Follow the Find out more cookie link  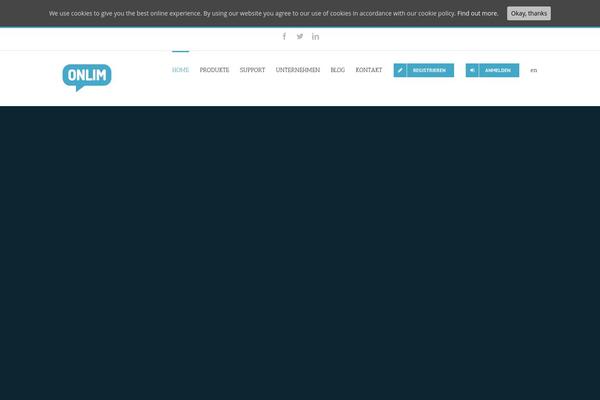point(478,13)
